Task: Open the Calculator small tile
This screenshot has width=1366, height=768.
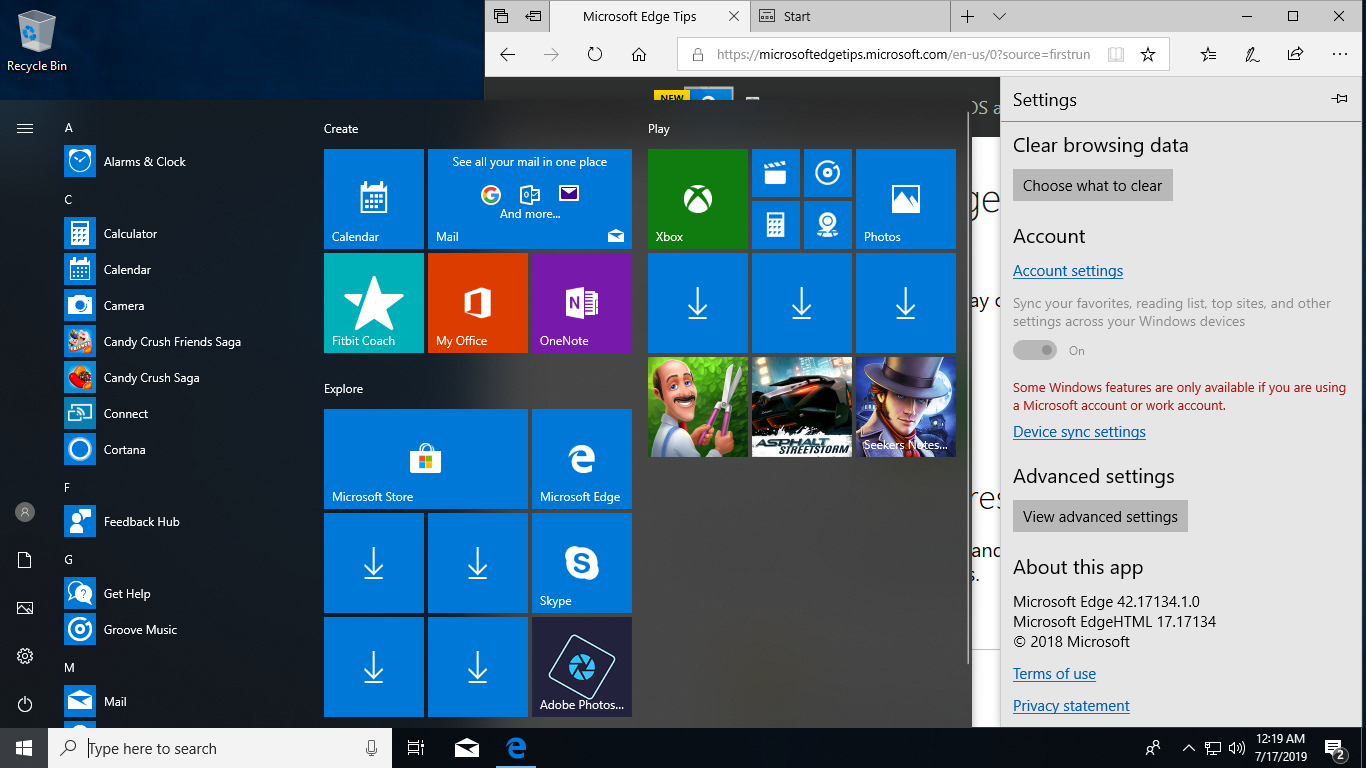Action: coord(776,225)
